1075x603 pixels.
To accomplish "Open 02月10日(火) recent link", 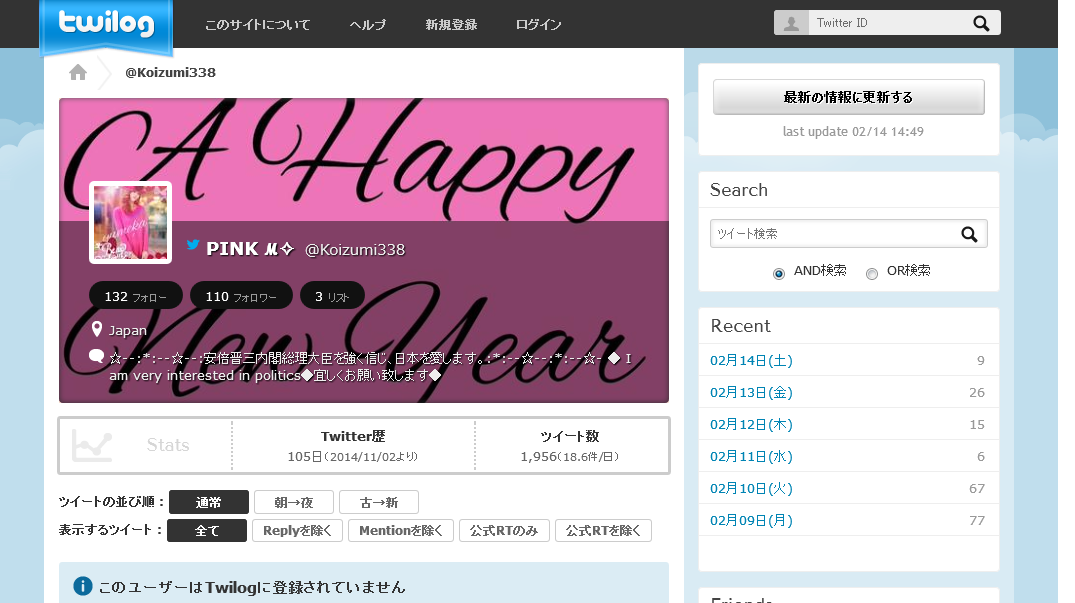I will tap(751, 489).
